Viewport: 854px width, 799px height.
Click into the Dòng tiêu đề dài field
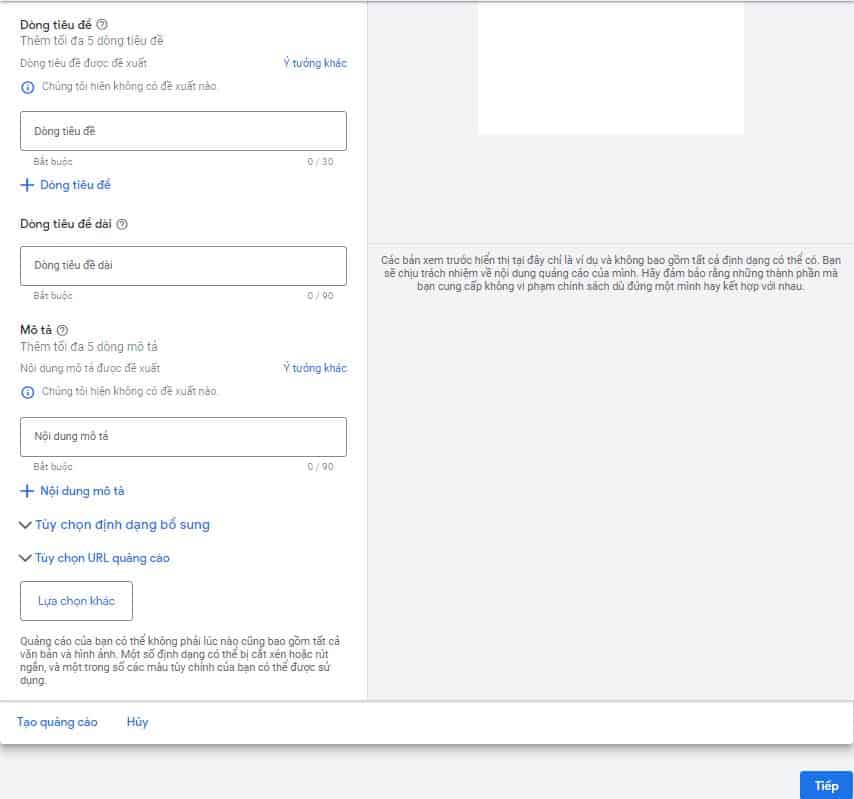coord(183,266)
